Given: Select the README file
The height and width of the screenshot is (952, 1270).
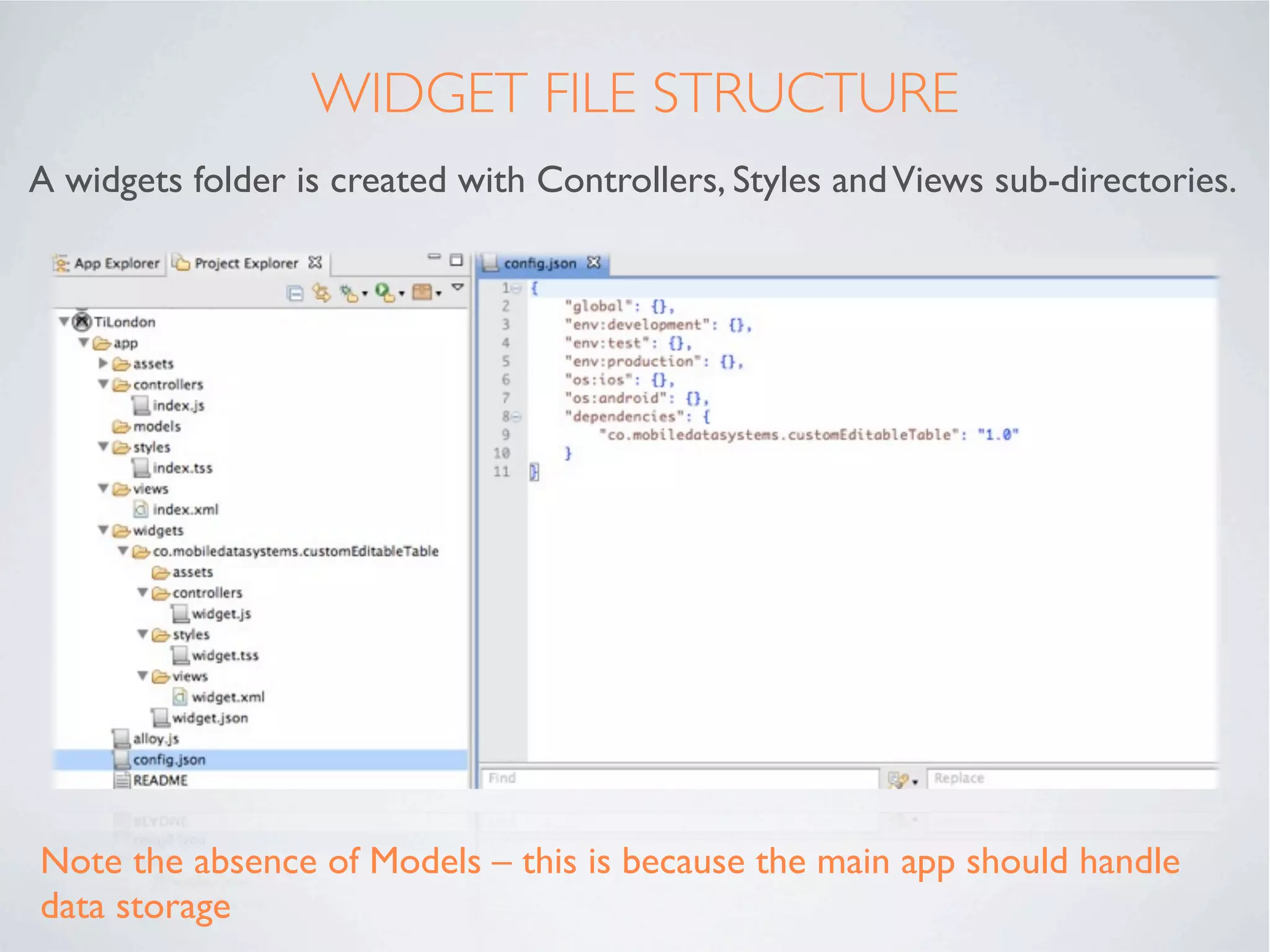Looking at the screenshot, I should [160, 780].
